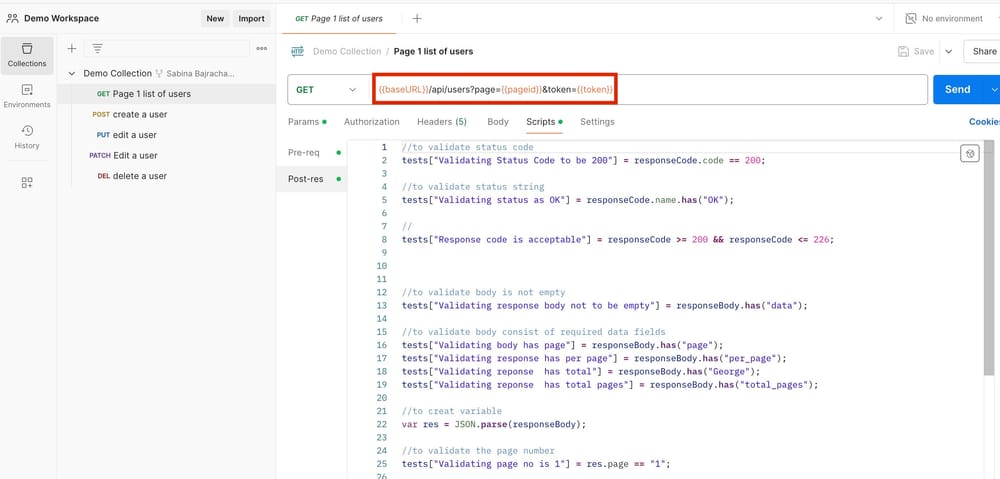The image size is (1000, 479).
Task: Open the Save options dropdown arrow
Action: (x=948, y=52)
